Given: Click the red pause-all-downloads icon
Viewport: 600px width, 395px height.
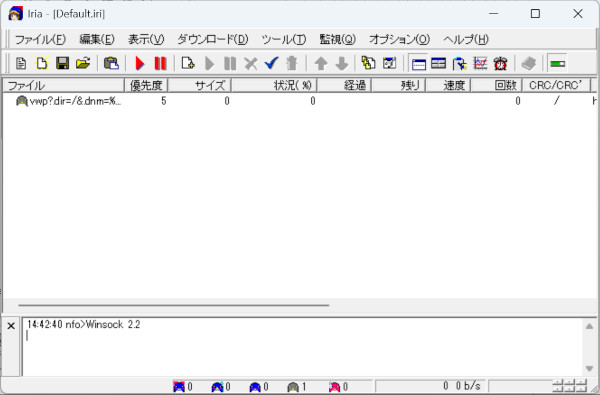Looking at the screenshot, I should pos(160,63).
